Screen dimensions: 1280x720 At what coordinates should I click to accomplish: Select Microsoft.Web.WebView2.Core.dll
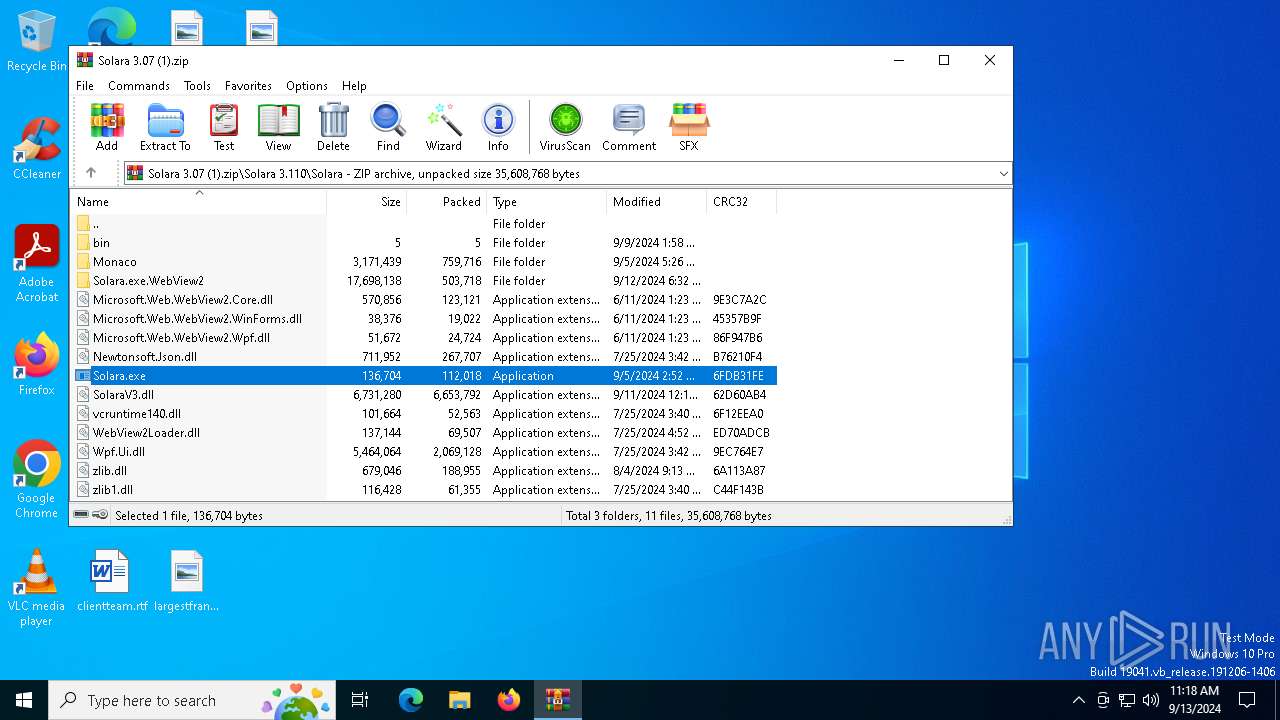[x=425, y=300]
